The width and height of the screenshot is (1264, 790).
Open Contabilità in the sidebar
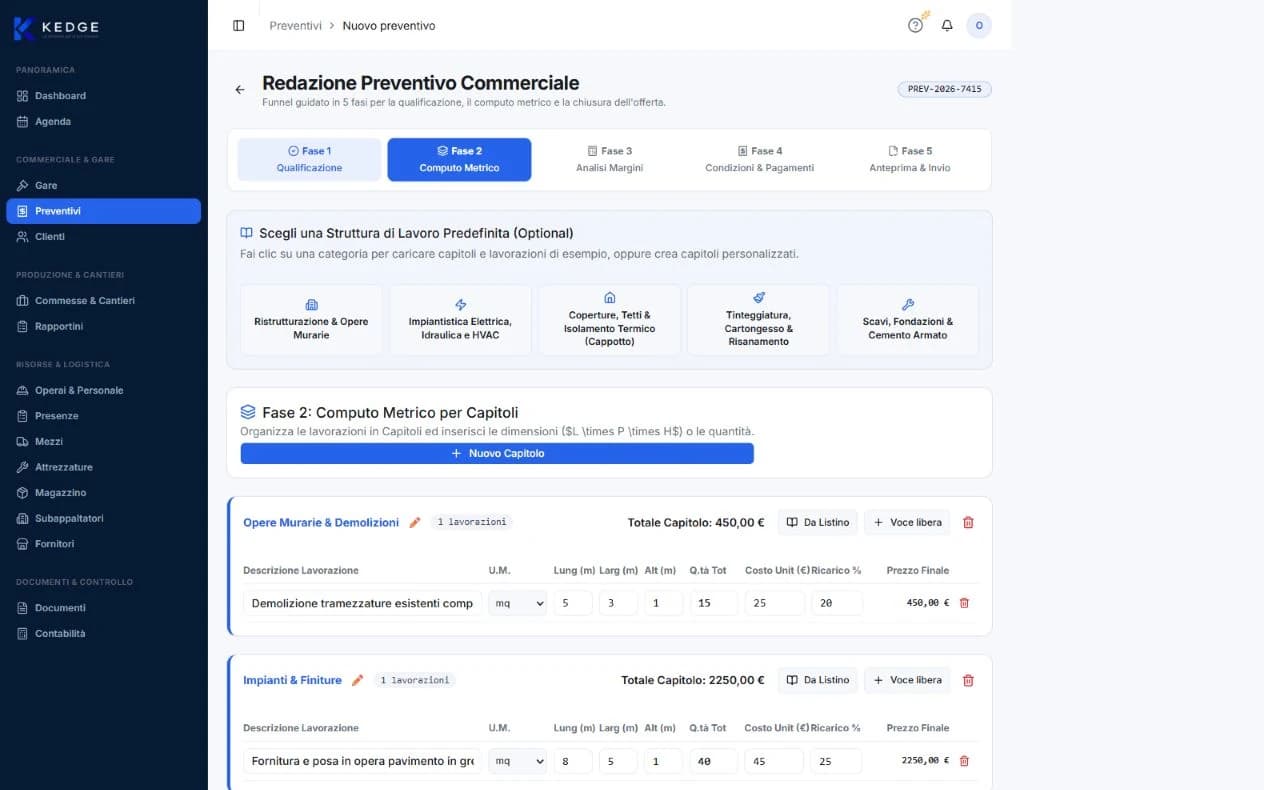click(x=104, y=634)
